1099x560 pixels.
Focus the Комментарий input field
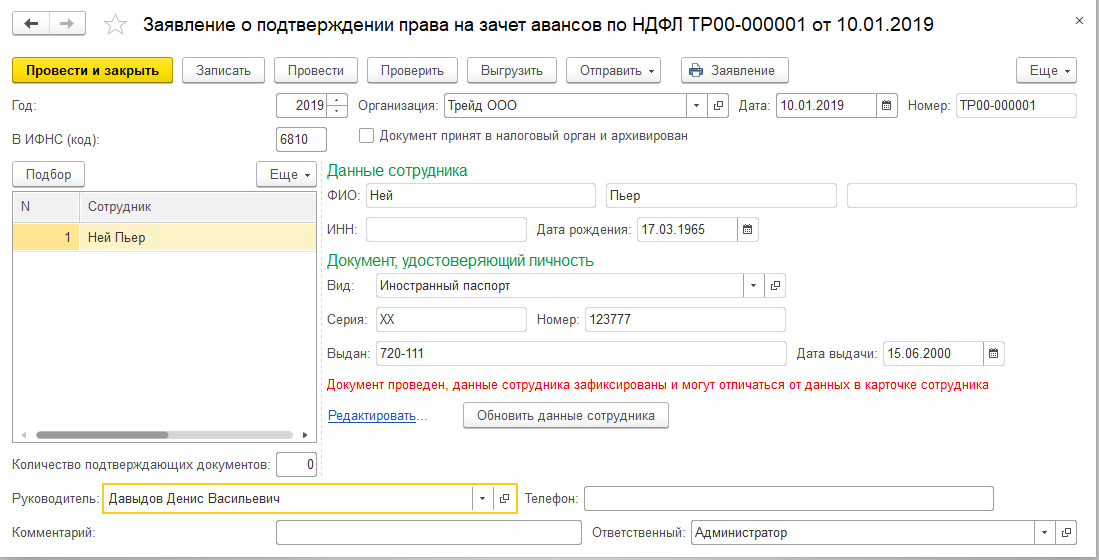(429, 533)
